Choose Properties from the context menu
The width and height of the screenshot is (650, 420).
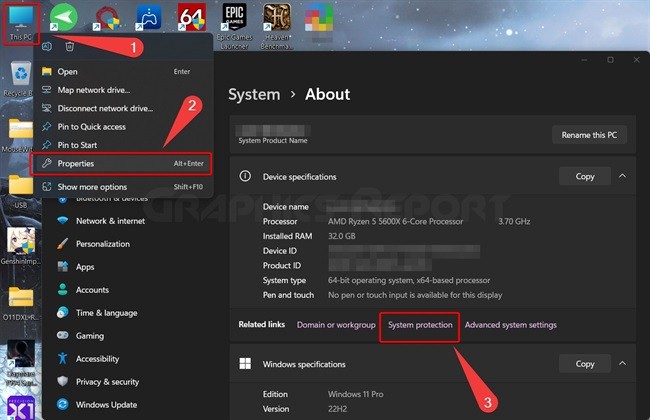(x=121, y=163)
